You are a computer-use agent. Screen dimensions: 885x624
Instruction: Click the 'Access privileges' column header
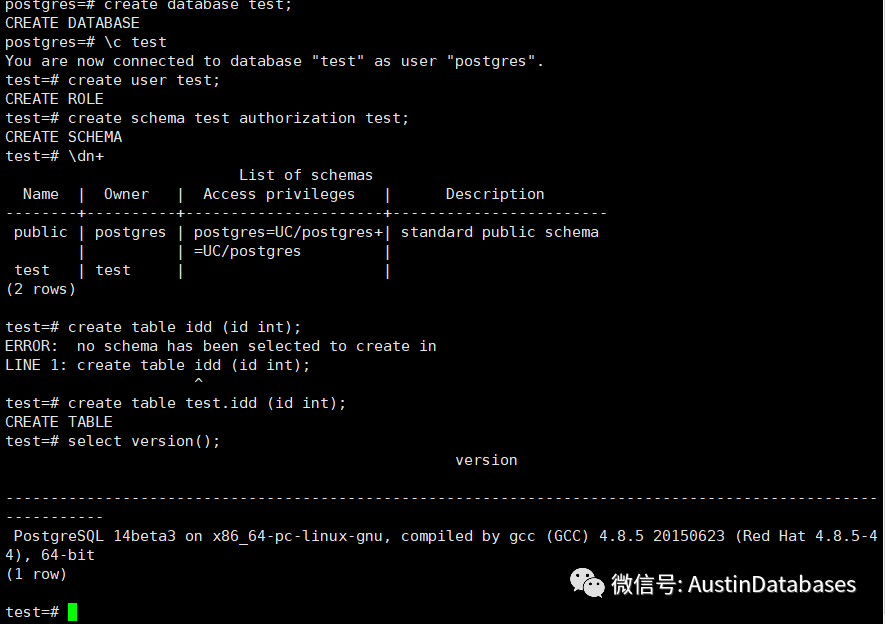tap(279, 194)
